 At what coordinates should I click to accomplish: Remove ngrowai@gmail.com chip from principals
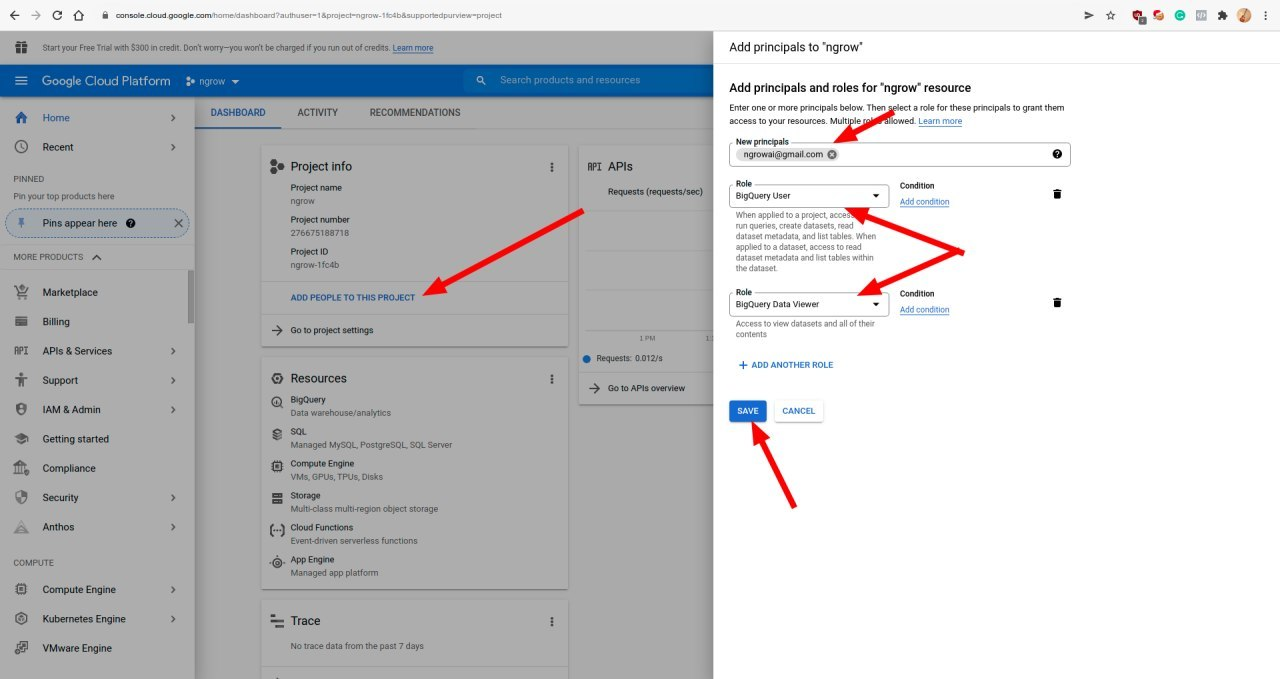pos(832,154)
